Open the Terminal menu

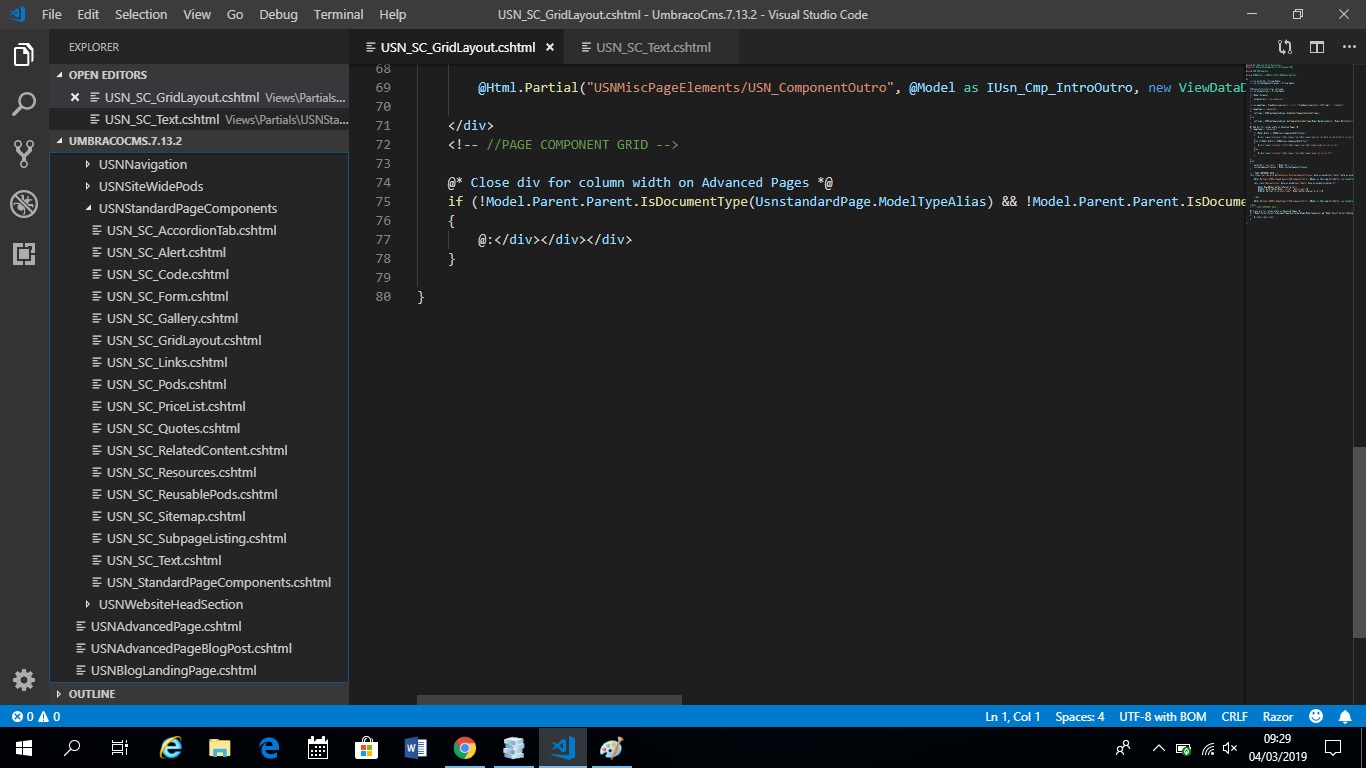[x=339, y=14]
